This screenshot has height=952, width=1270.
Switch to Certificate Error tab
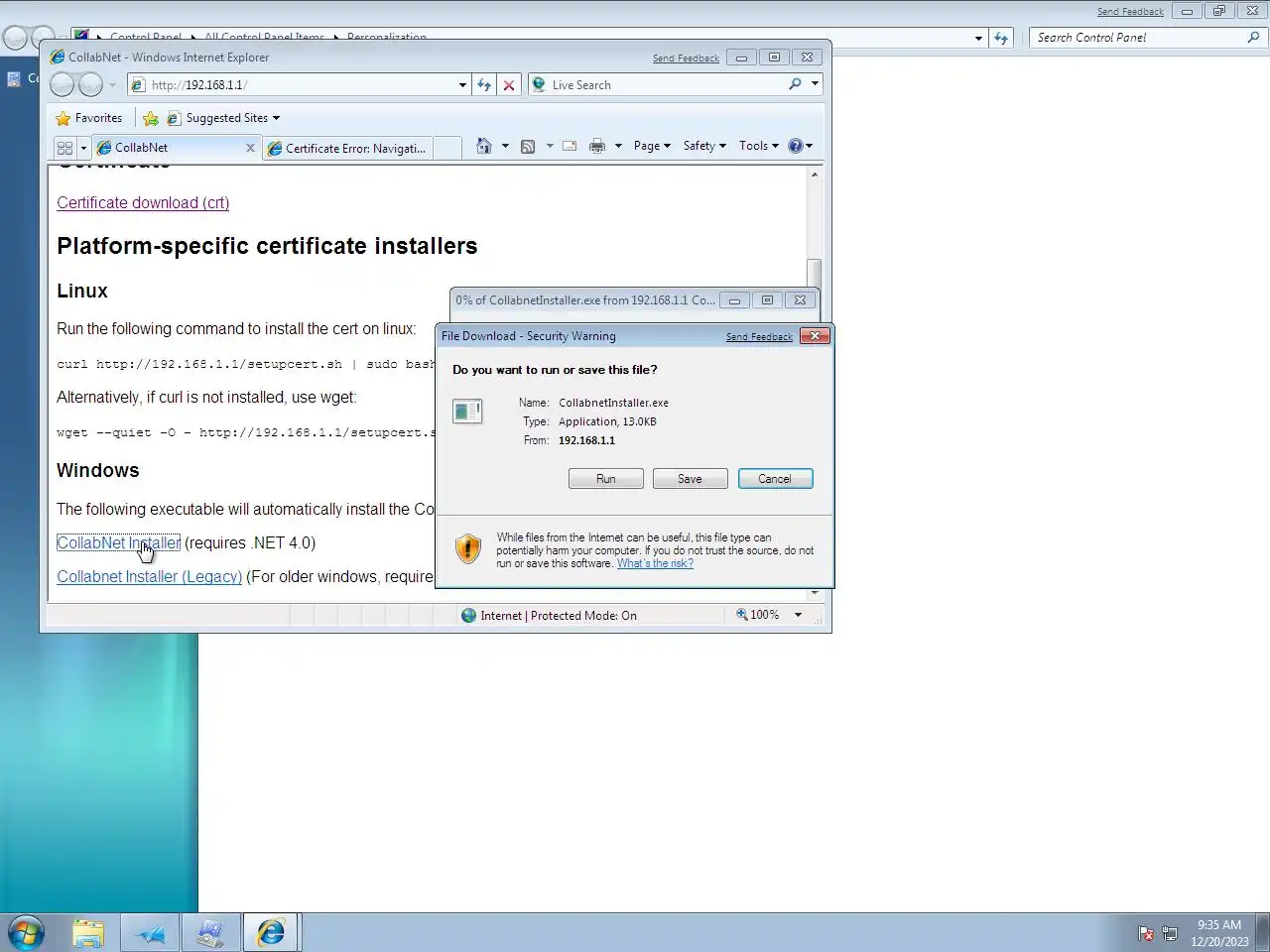(x=348, y=148)
